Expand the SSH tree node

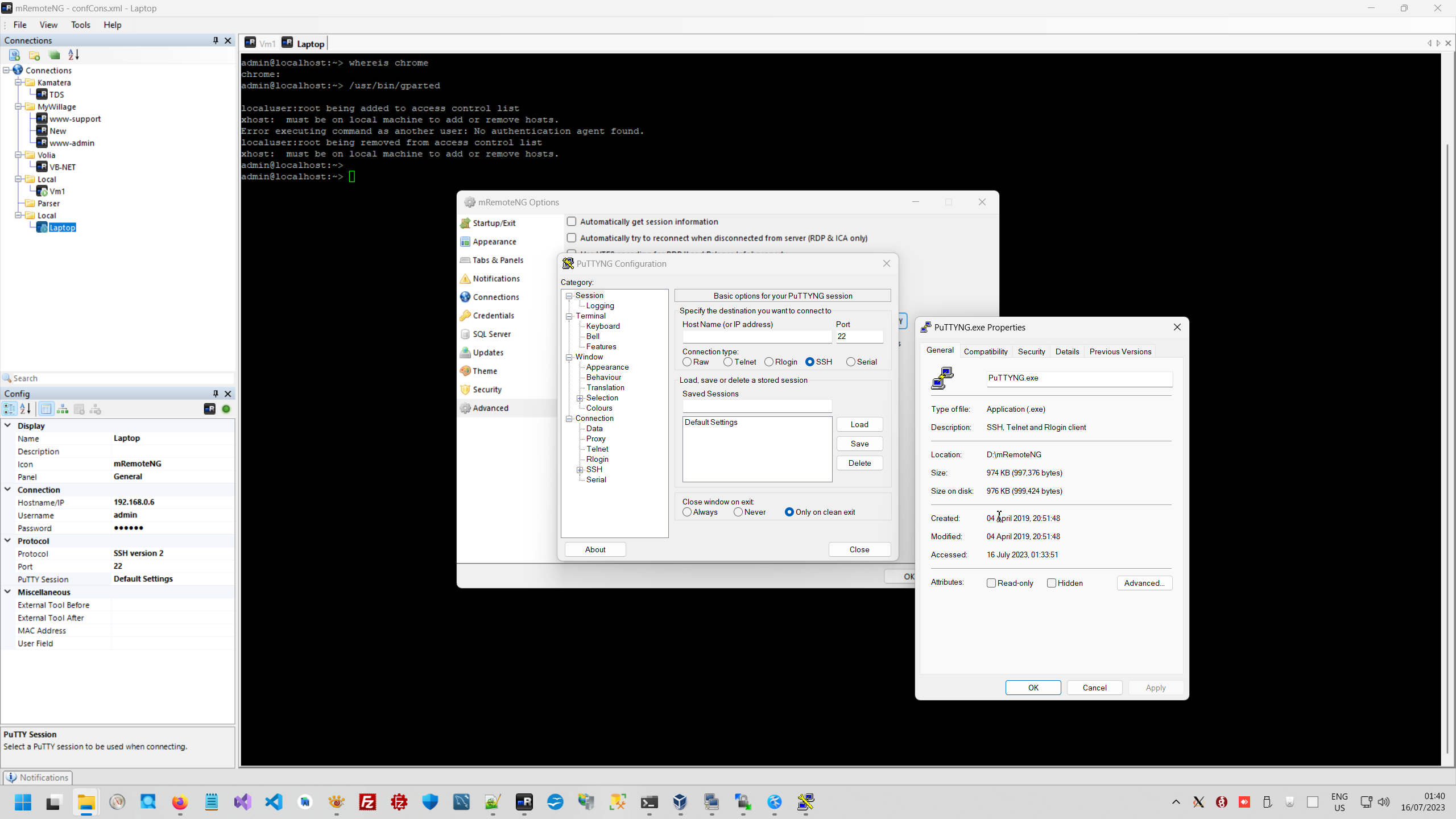580,469
